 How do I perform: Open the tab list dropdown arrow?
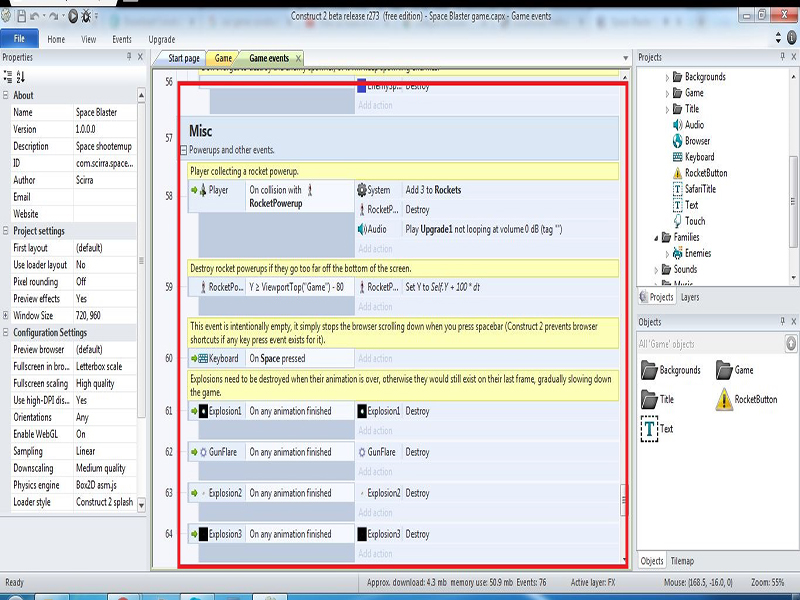tap(626, 58)
